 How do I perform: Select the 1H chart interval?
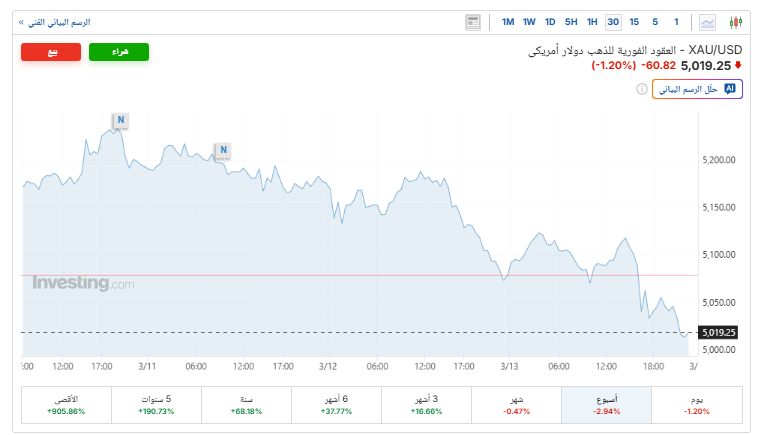(592, 22)
